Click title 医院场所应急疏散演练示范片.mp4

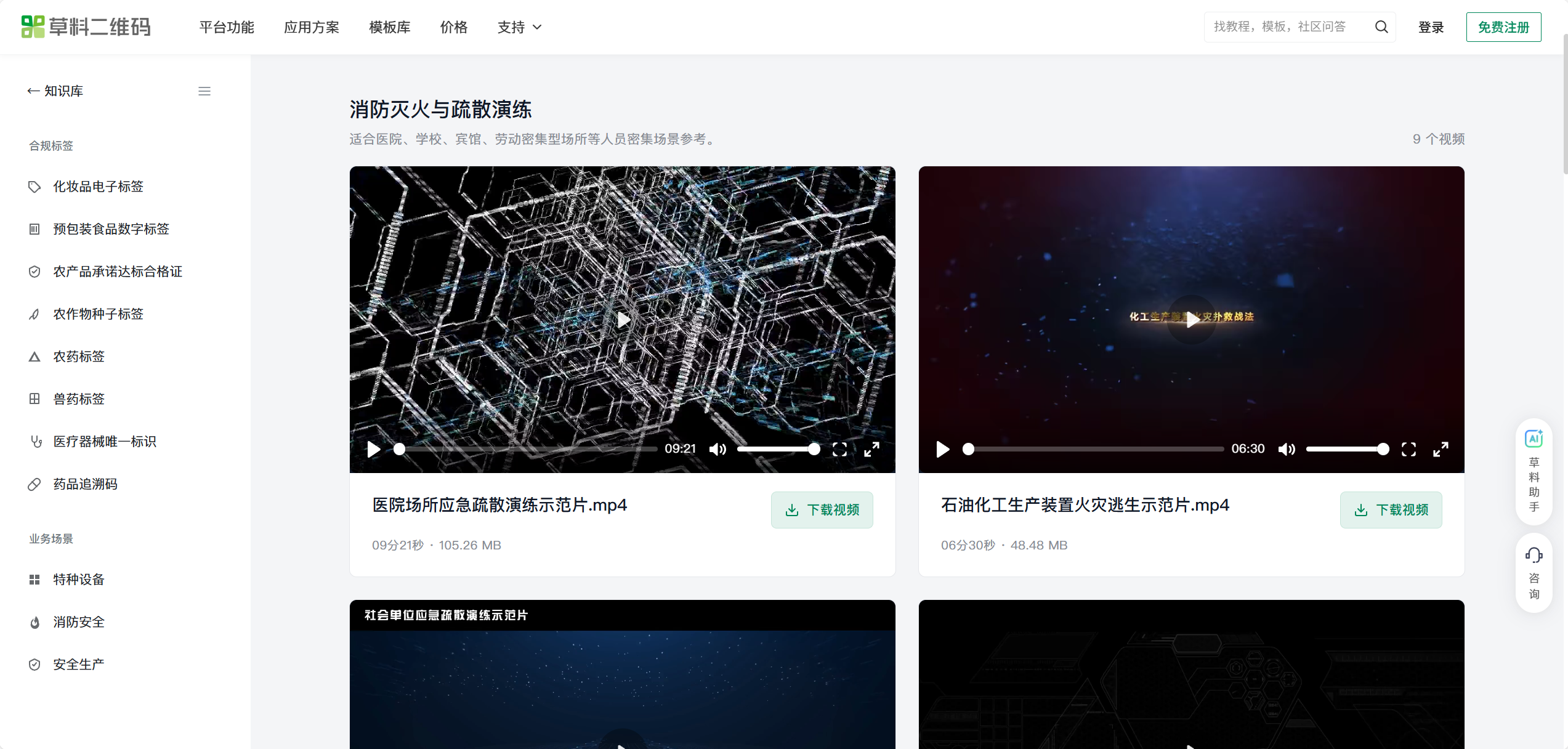(x=499, y=505)
